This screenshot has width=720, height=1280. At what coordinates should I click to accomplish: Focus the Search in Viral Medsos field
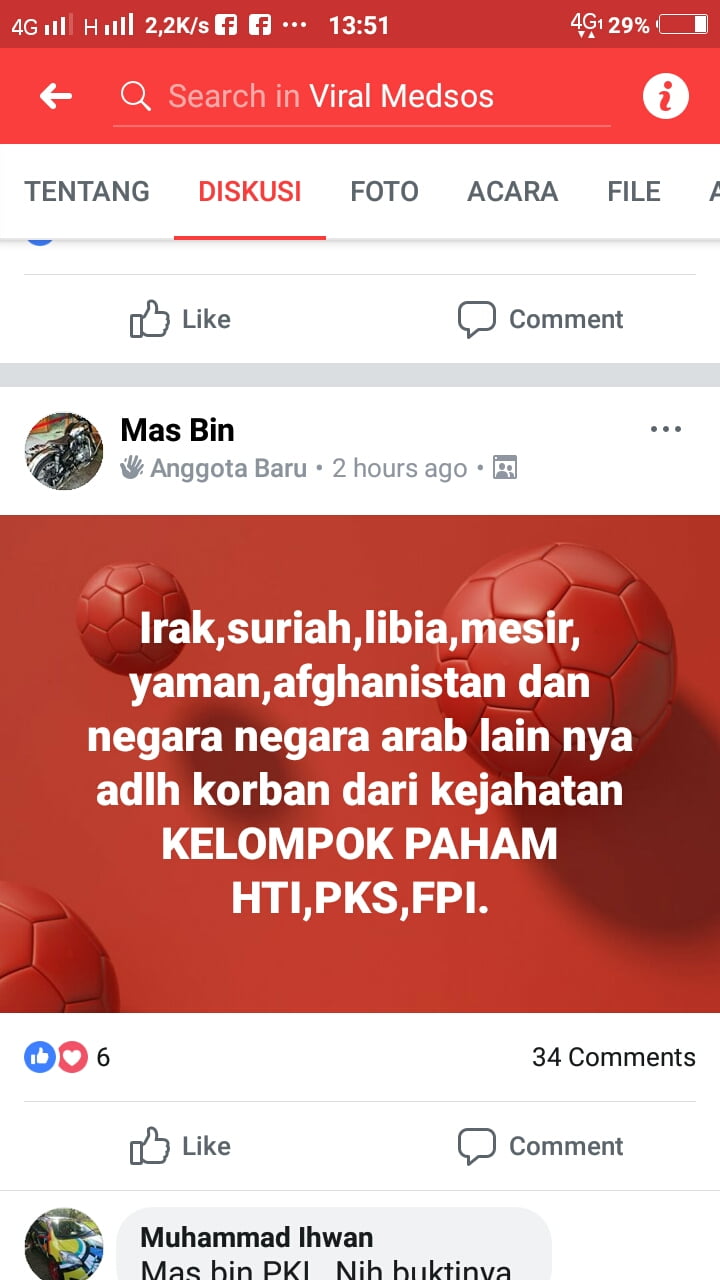coord(361,96)
